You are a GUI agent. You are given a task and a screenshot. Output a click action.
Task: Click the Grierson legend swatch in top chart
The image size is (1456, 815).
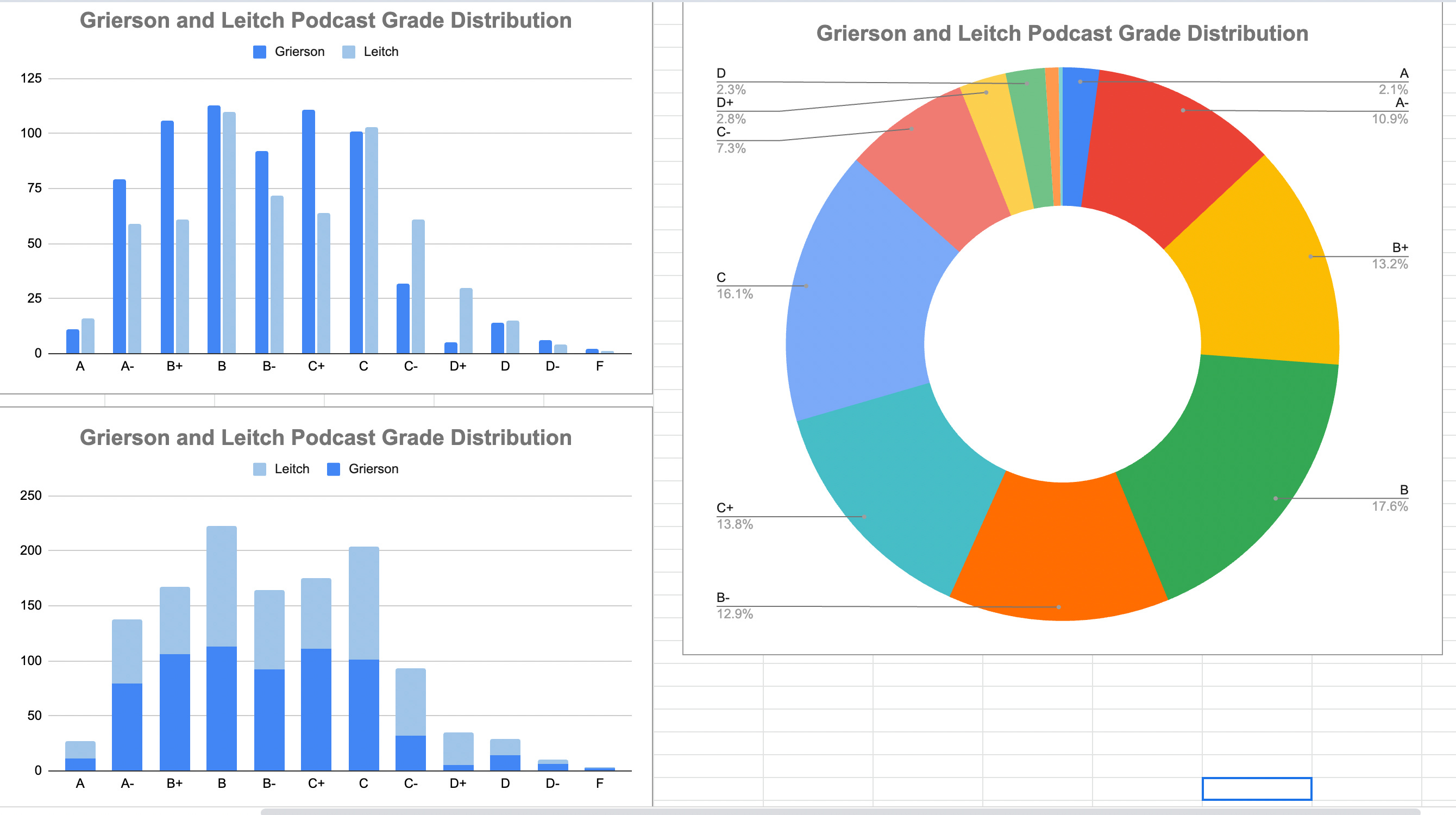click(x=260, y=52)
